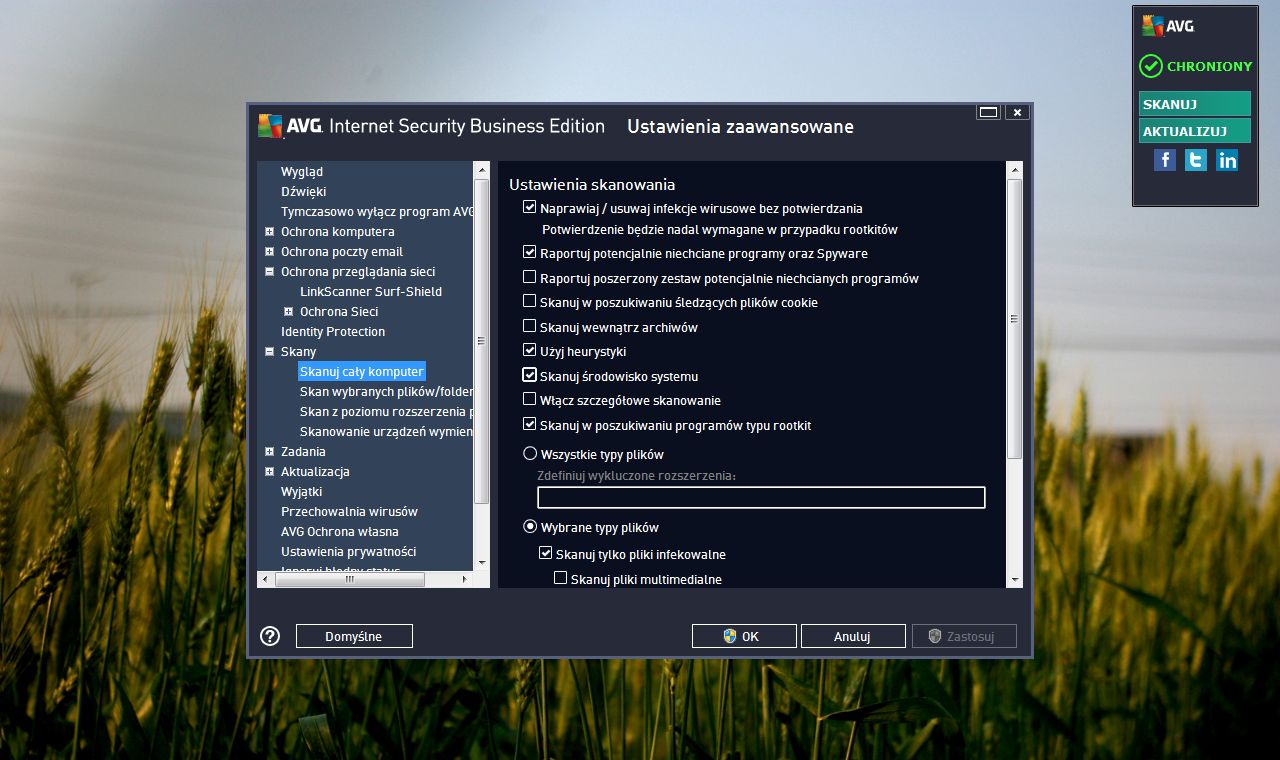This screenshot has height=760, width=1280.
Task: Click the Anuluj button
Action: click(x=853, y=636)
